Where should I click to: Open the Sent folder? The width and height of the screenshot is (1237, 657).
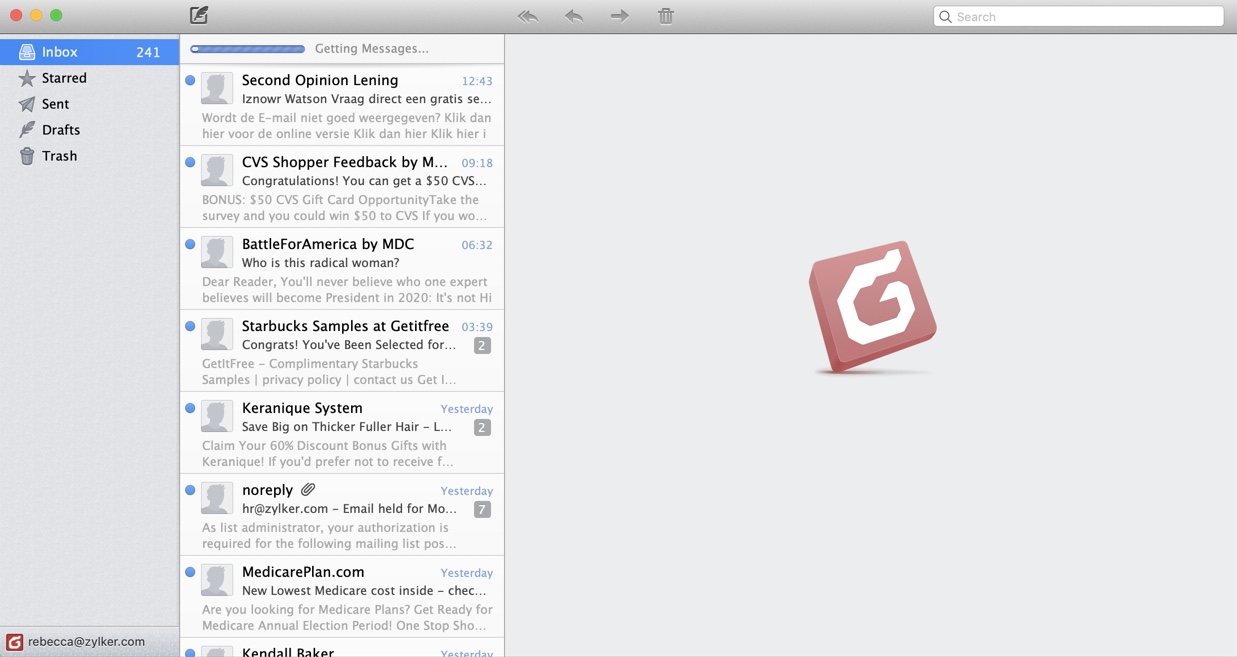90,104
